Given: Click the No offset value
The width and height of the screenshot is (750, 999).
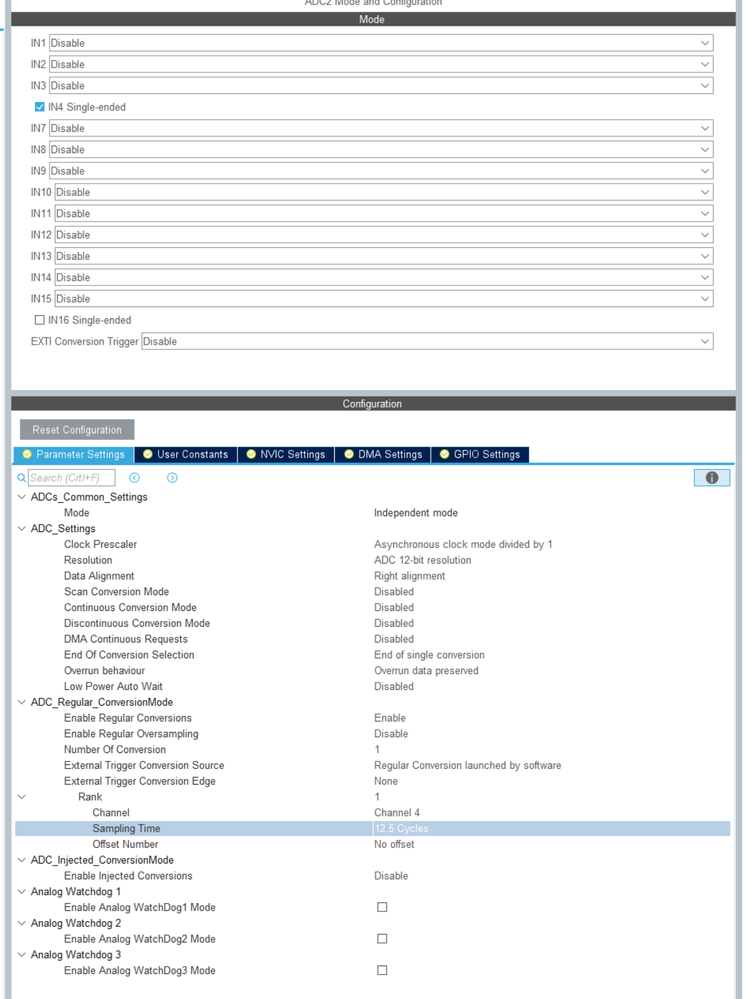Looking at the screenshot, I should click(394, 844).
